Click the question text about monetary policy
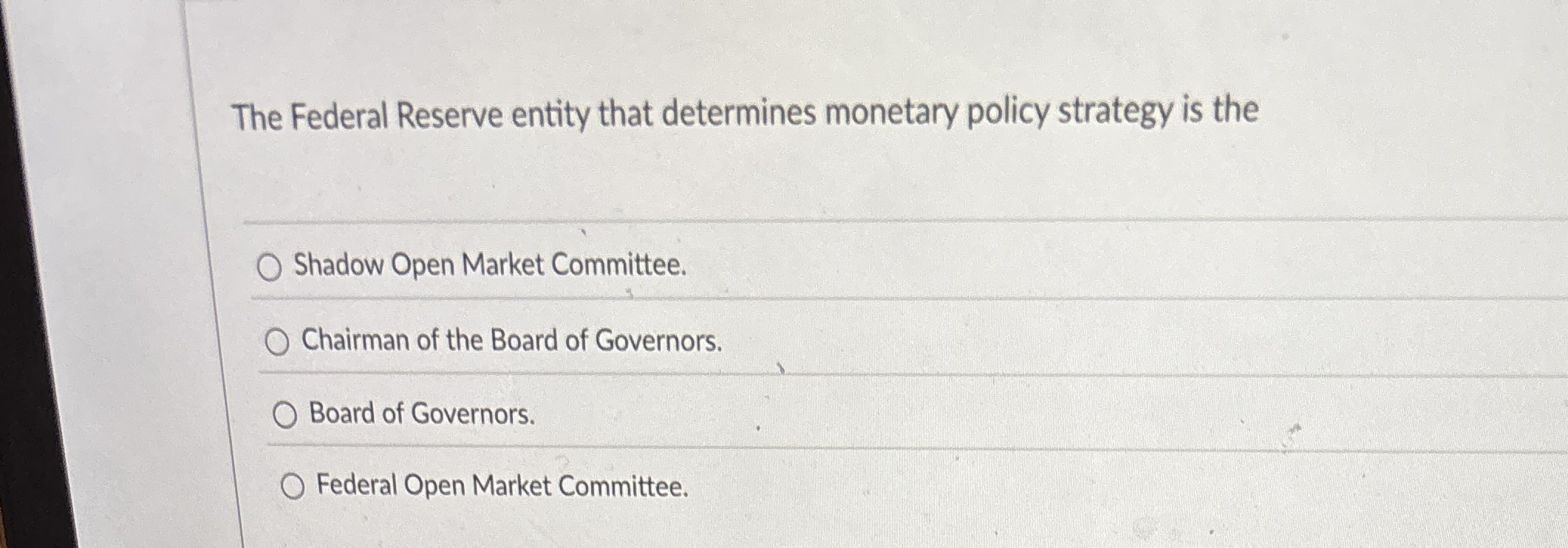 pyautogui.click(x=746, y=111)
